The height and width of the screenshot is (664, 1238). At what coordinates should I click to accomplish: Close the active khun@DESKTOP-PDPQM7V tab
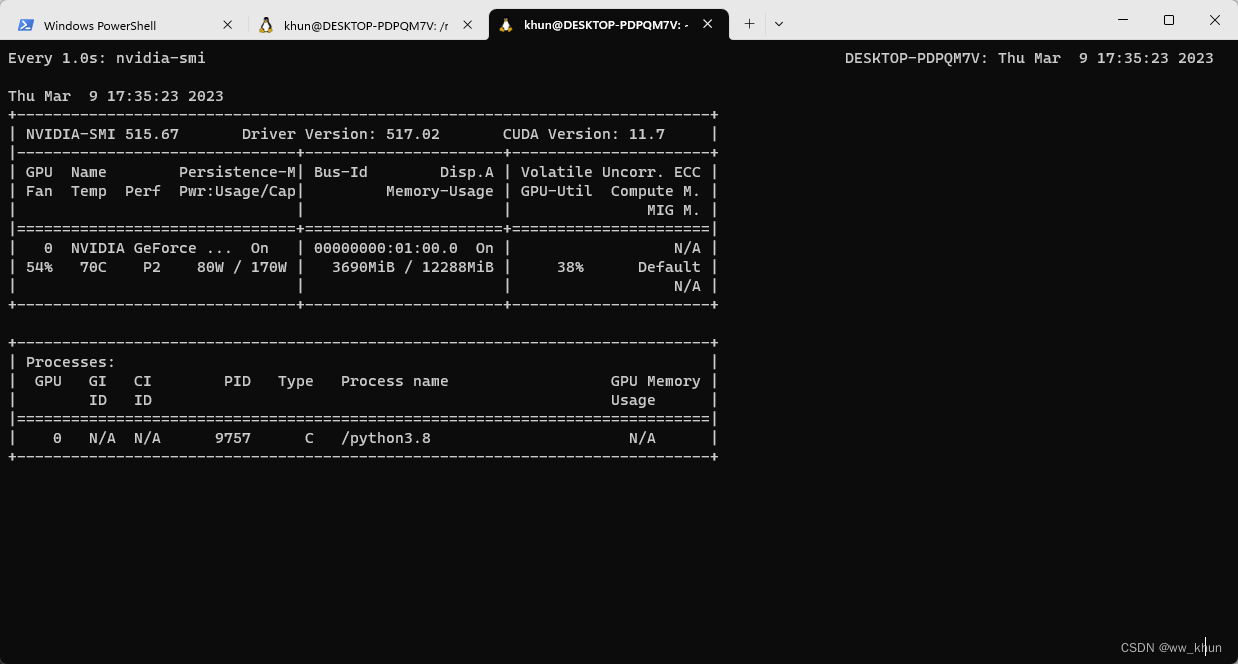[708, 24]
